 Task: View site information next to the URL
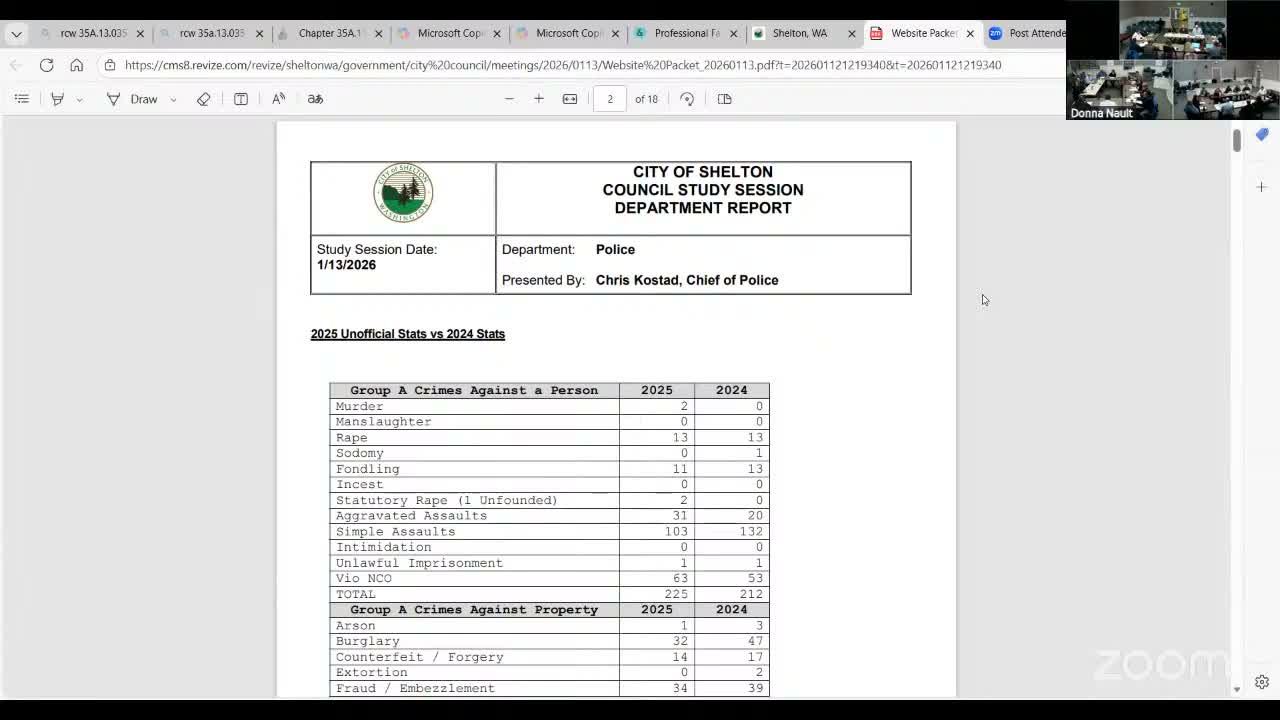tap(110, 65)
